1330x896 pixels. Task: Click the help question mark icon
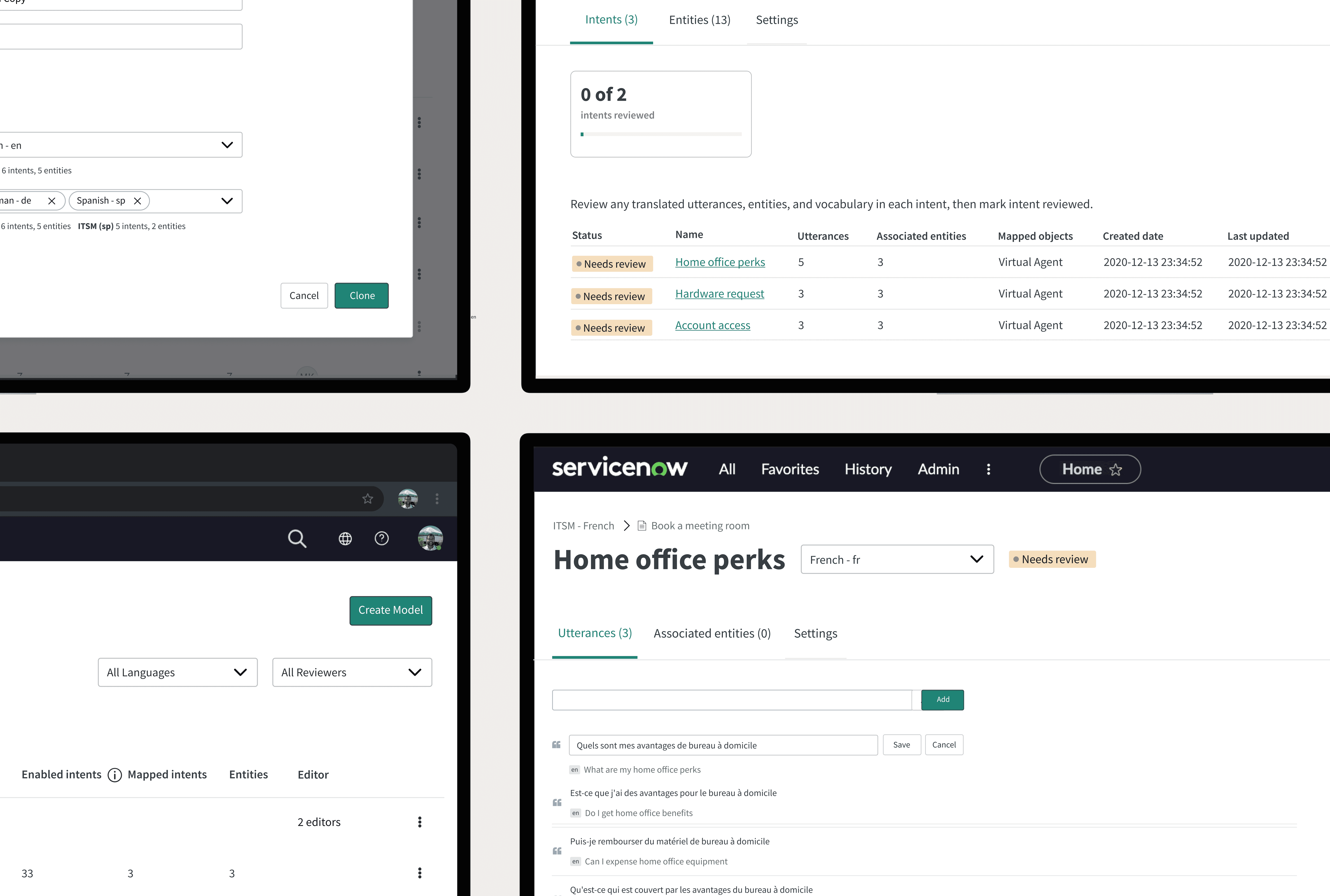(381, 538)
